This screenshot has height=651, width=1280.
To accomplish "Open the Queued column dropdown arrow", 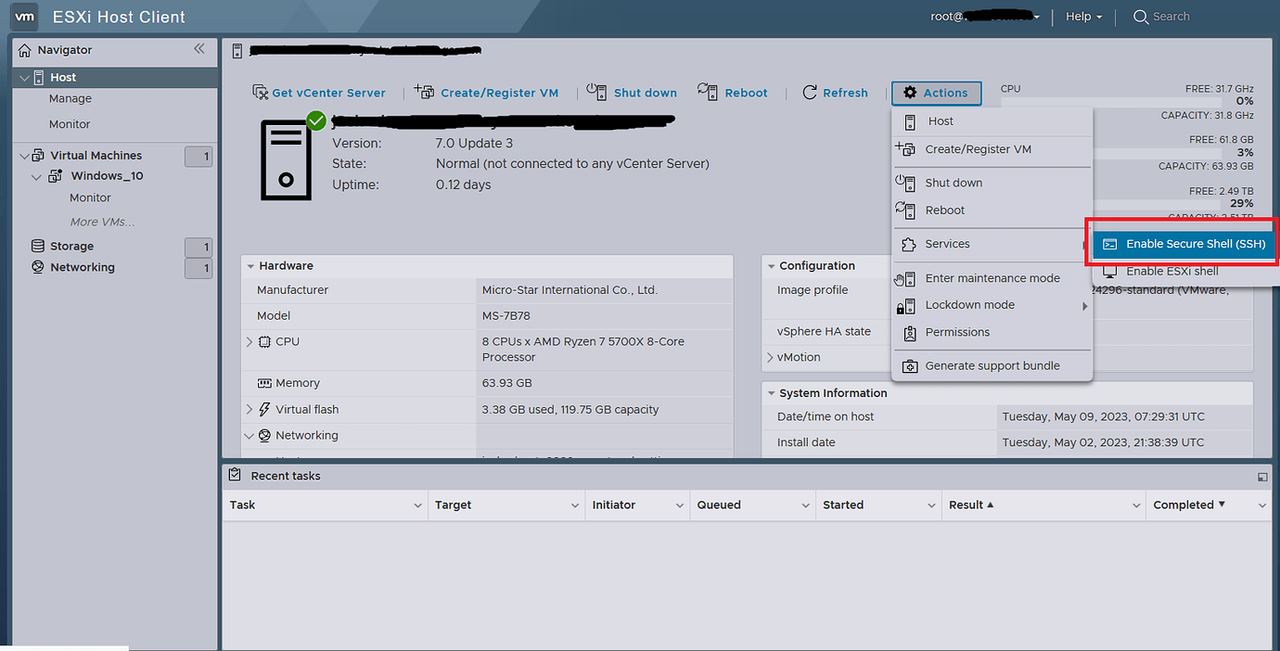I will 805,506.
